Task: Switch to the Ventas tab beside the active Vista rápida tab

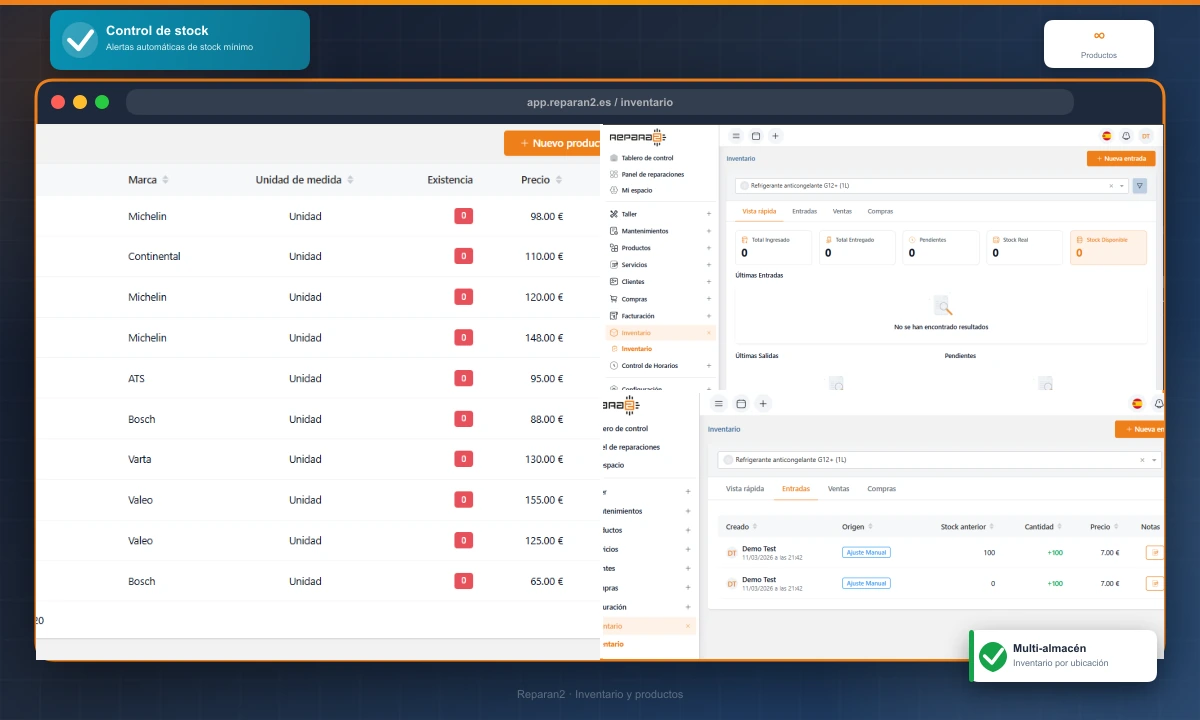Action: coord(842,211)
